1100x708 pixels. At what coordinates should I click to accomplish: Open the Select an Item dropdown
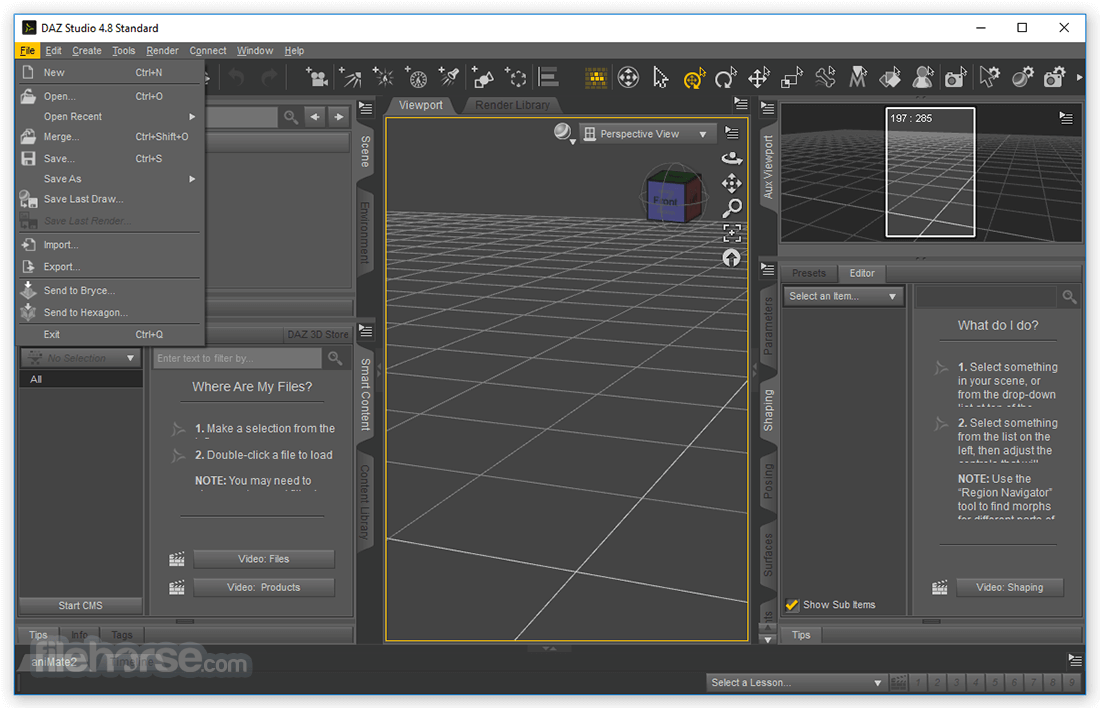[x=843, y=296]
